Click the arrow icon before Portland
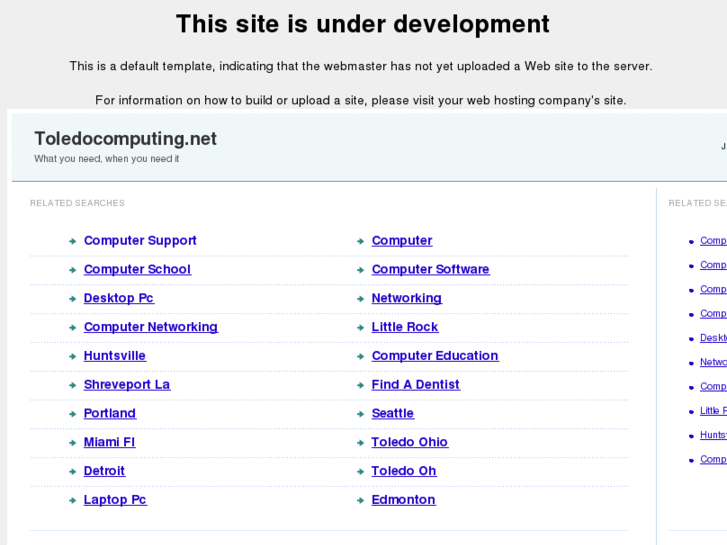 pos(72,414)
